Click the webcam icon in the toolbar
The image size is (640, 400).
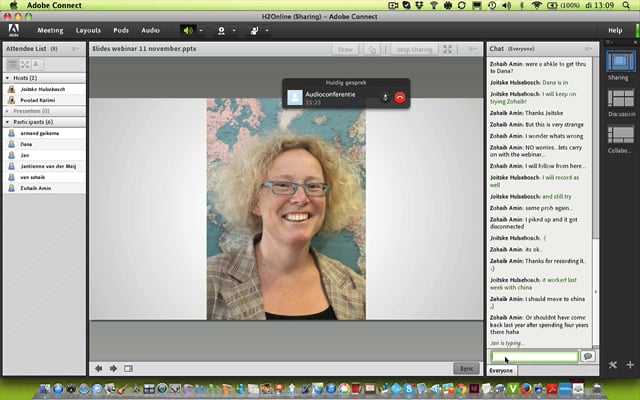(221, 31)
